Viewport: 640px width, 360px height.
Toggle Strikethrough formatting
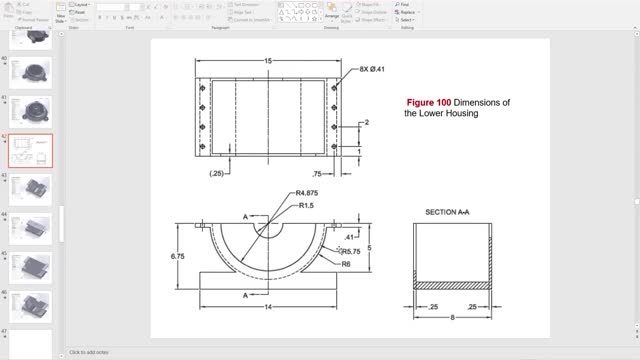(129, 18)
